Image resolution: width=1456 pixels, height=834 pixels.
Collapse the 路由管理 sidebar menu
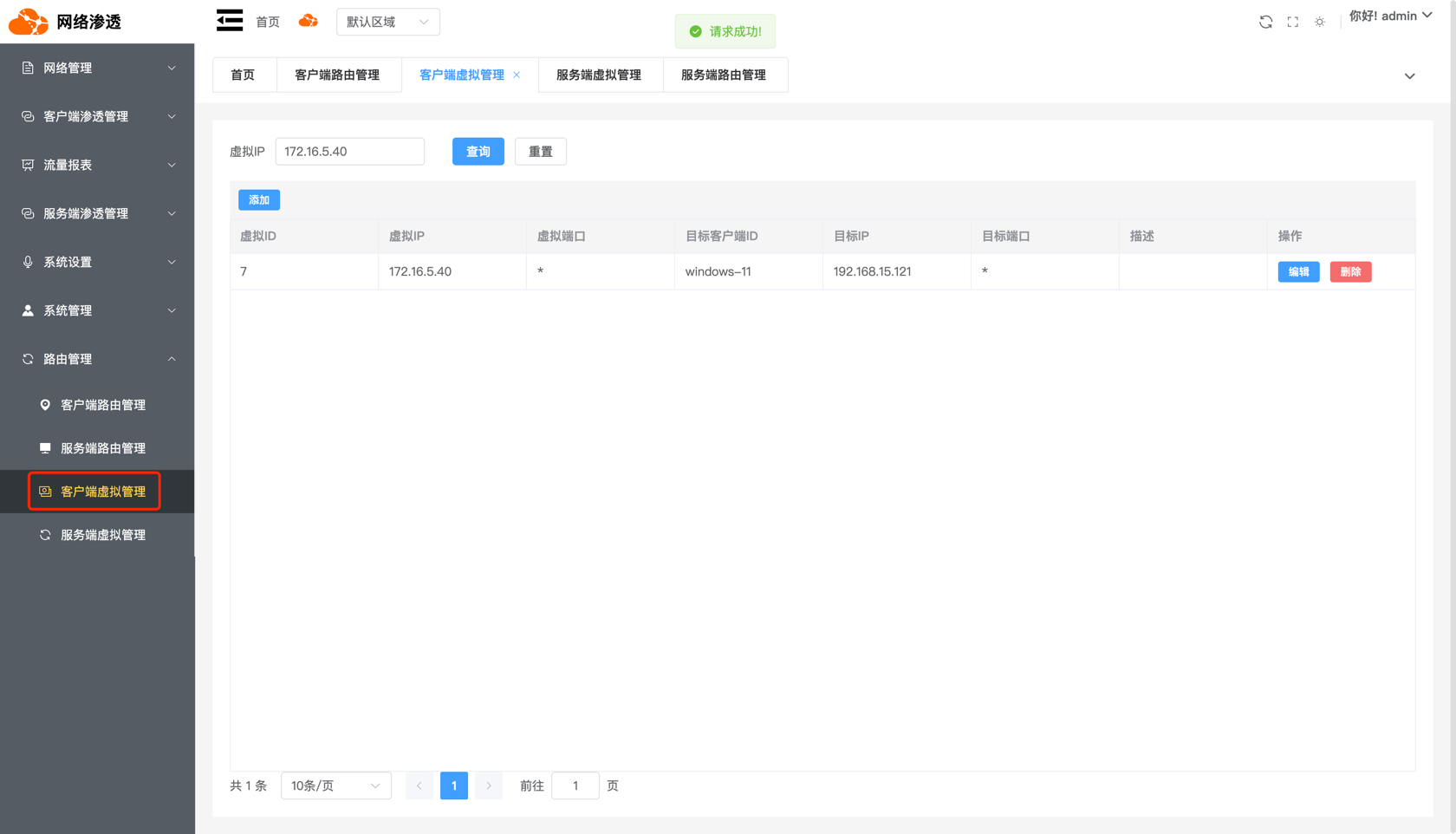(x=97, y=359)
